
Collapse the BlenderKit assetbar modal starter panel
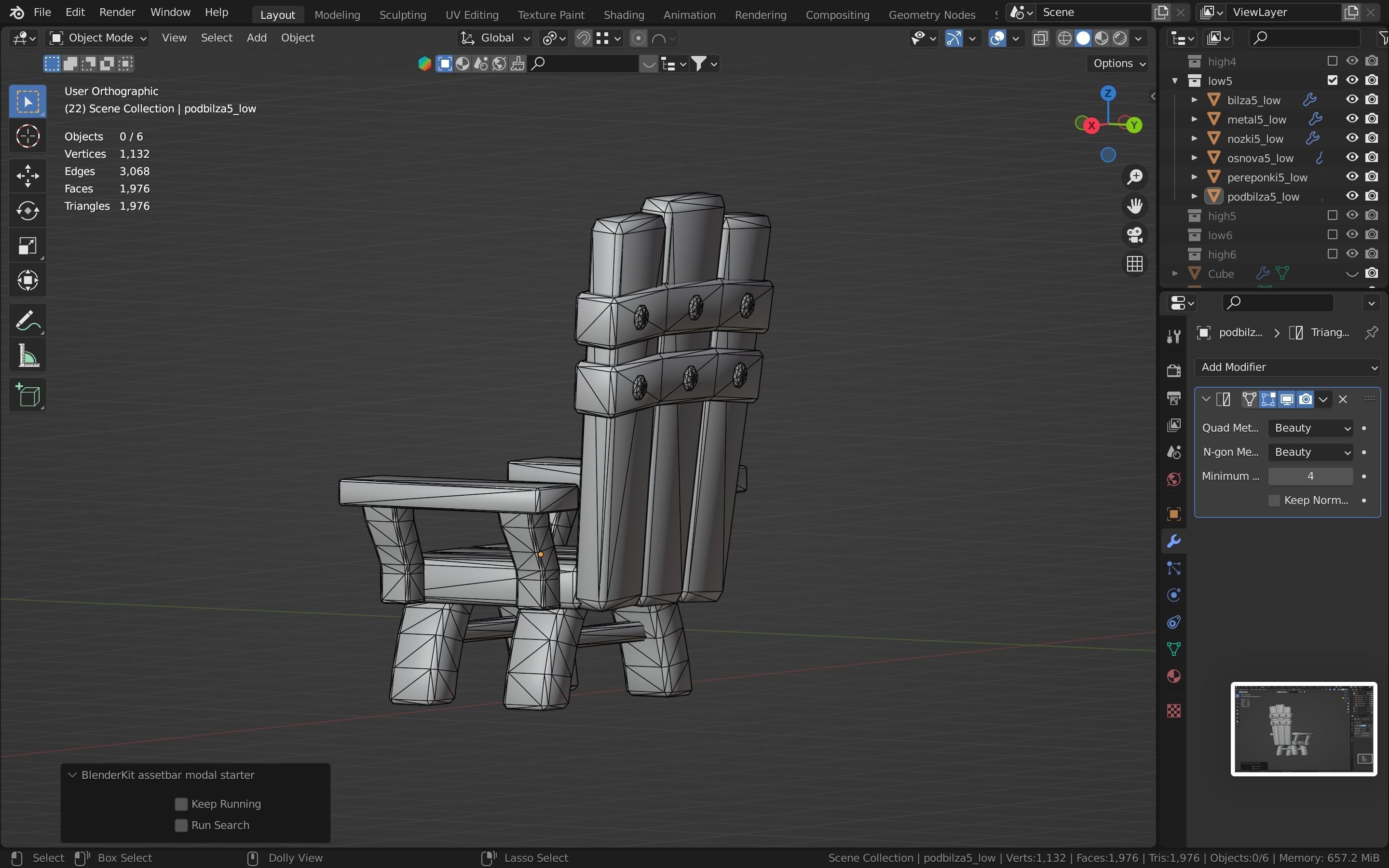[72, 775]
